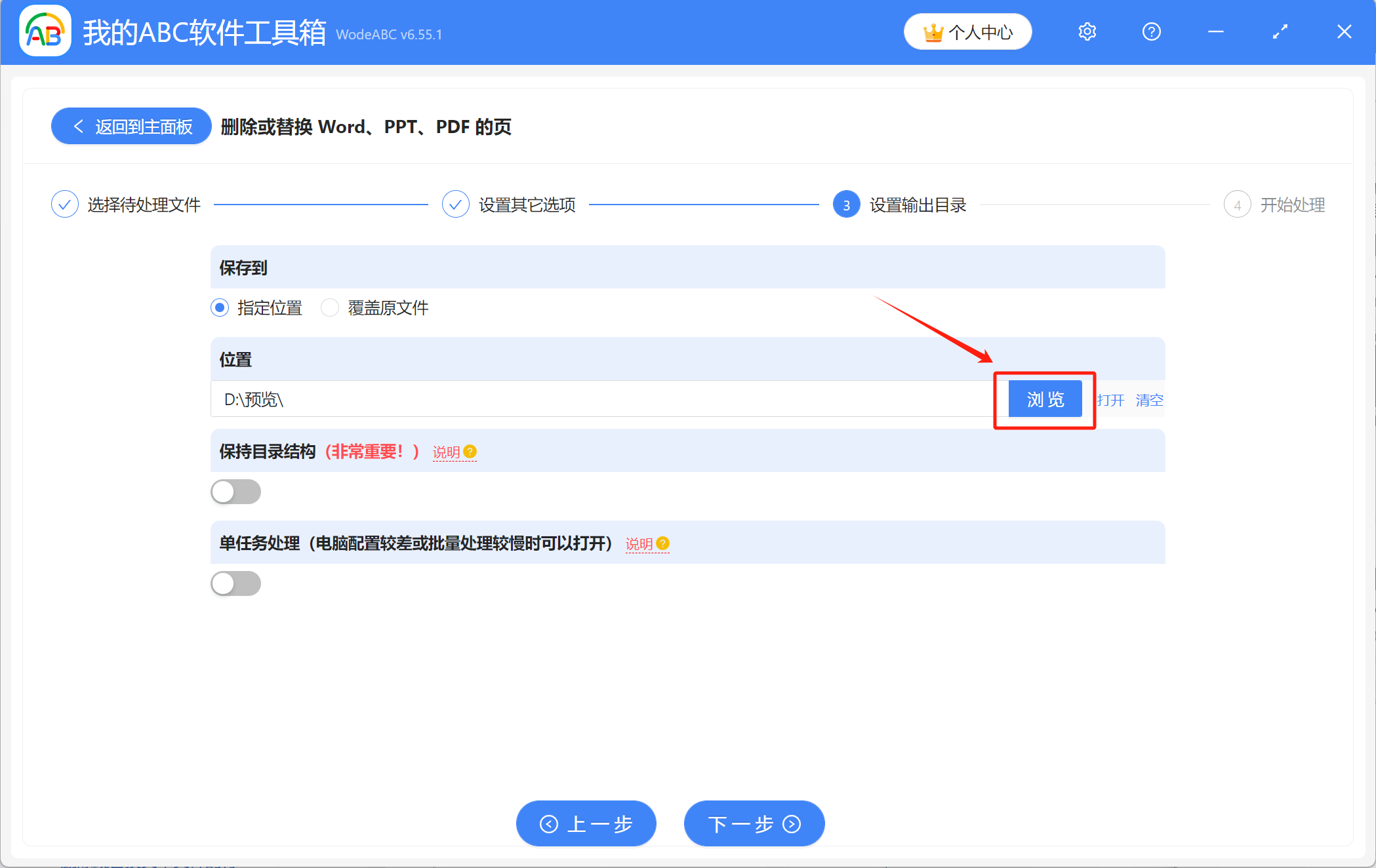The width and height of the screenshot is (1376, 868).
Task: Open the help question mark icon
Action: (x=1151, y=31)
